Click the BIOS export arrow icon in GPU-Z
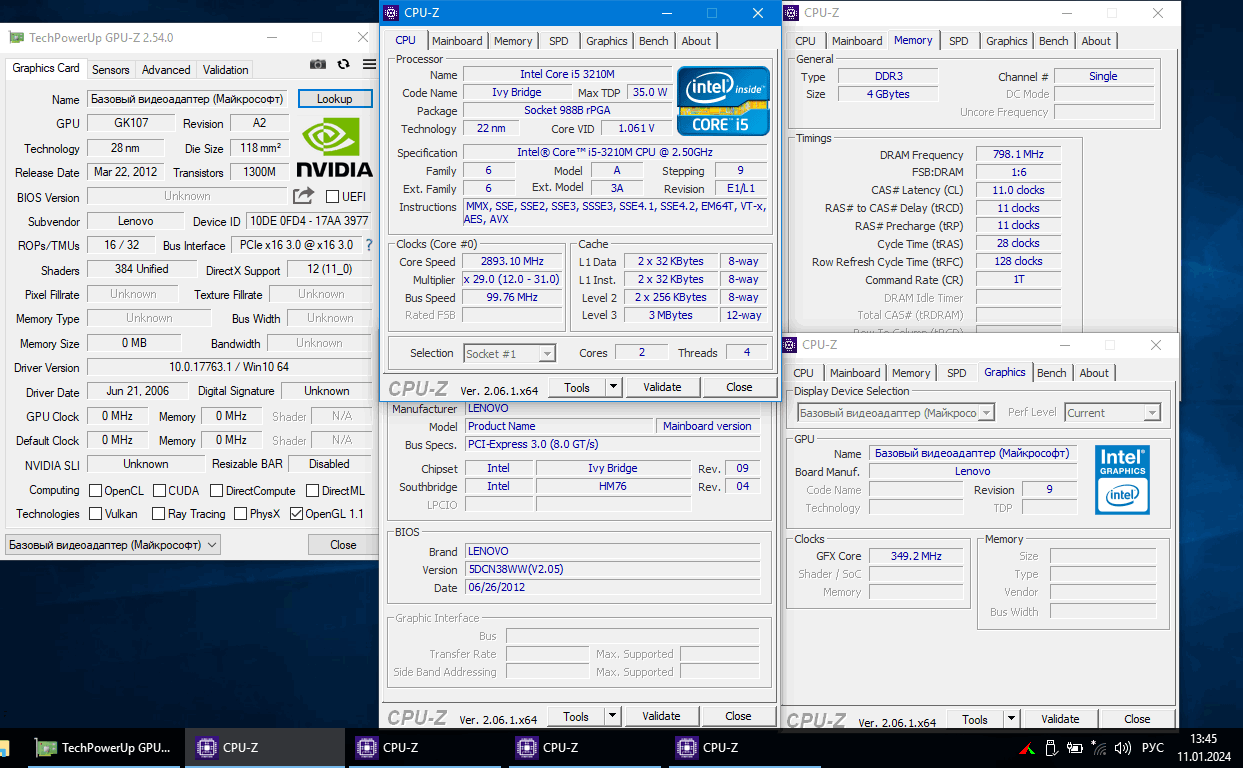This screenshot has height=768, width=1243. pyautogui.click(x=303, y=196)
